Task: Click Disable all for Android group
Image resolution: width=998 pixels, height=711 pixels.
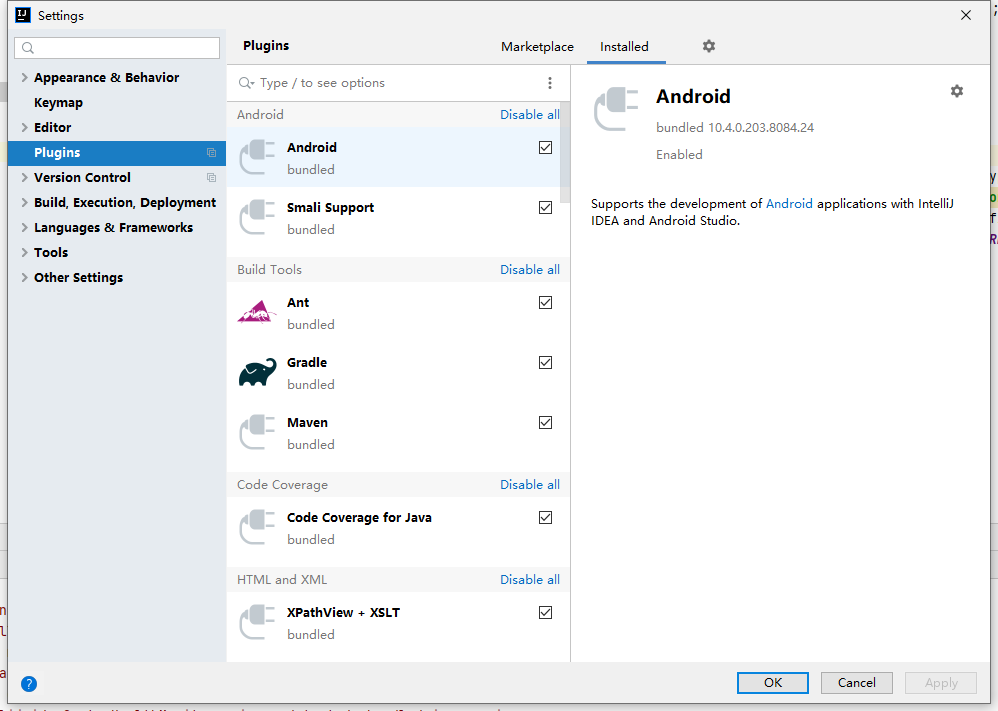Action: point(530,115)
